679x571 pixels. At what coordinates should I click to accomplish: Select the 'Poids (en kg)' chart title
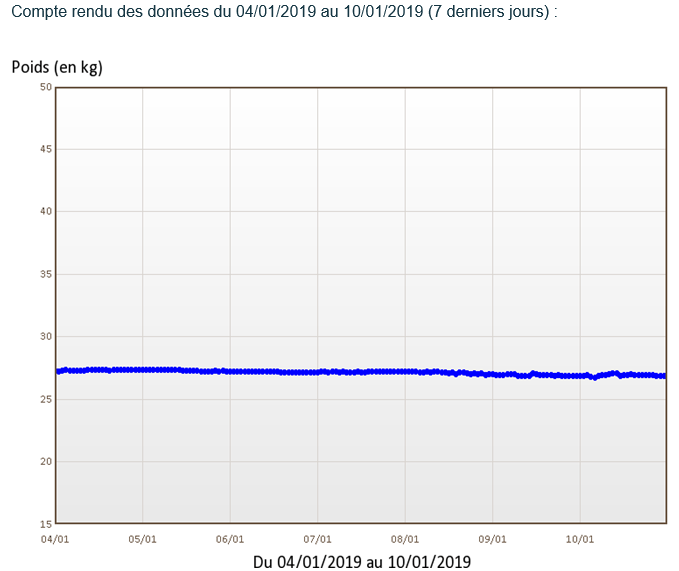tap(57, 68)
